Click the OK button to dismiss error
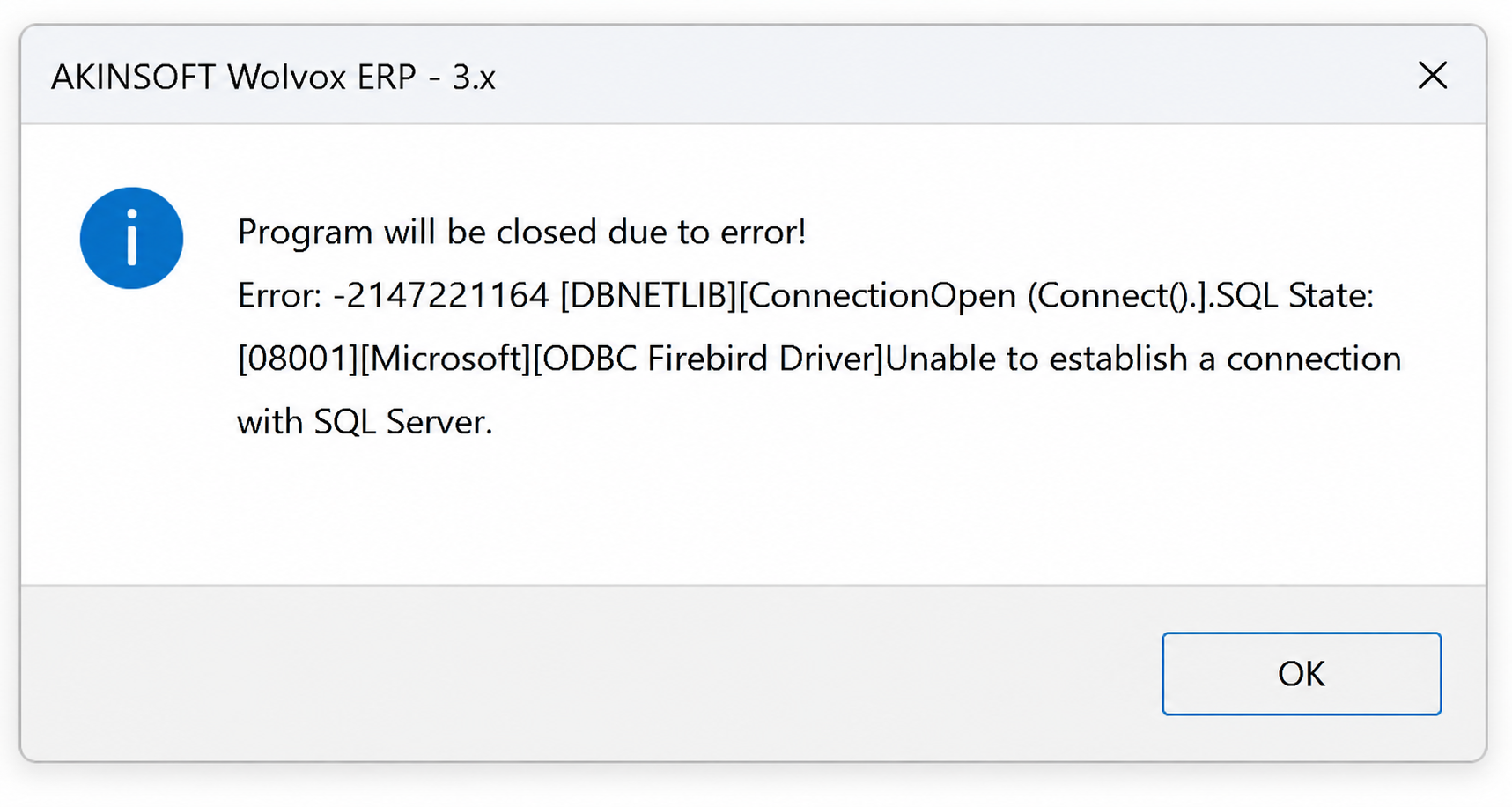The image size is (1512, 807). coord(1301,673)
